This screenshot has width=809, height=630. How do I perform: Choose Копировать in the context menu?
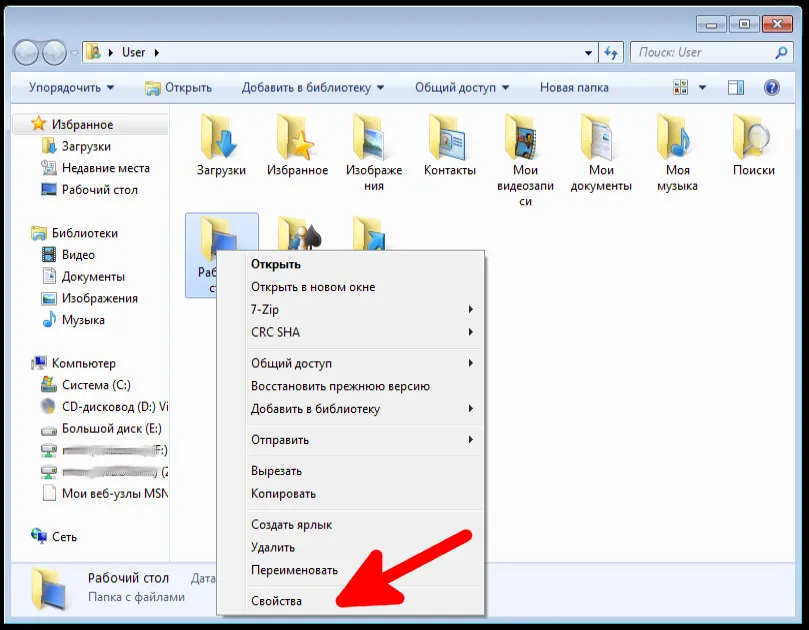(364, 493)
